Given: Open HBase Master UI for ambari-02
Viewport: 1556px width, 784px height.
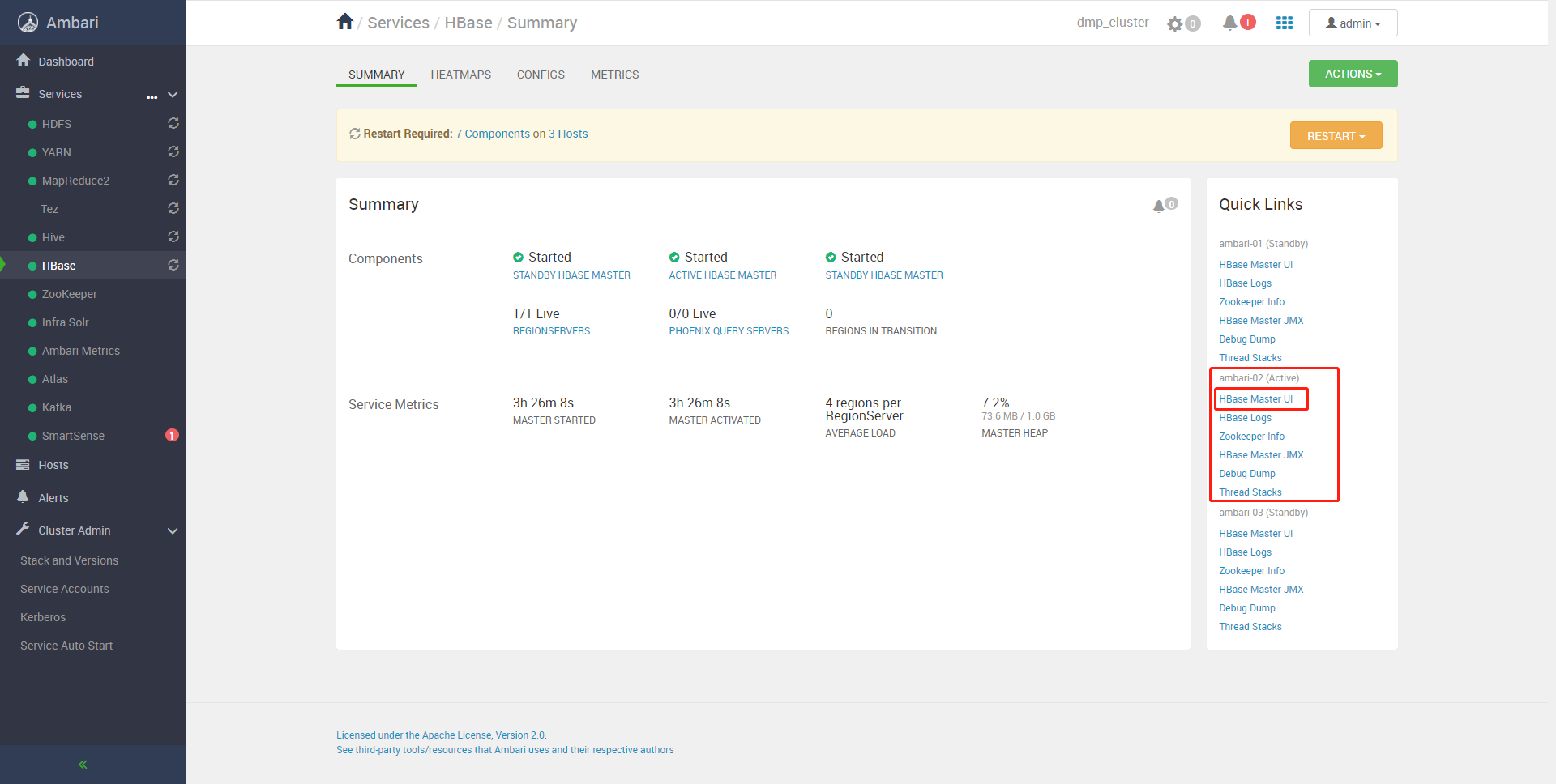Looking at the screenshot, I should point(1255,399).
